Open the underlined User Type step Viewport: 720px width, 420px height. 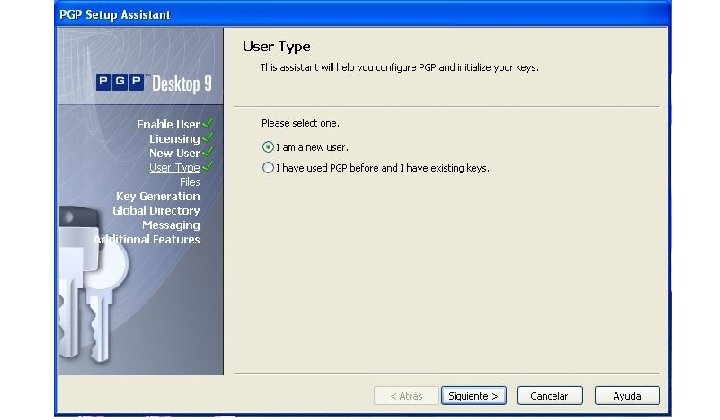pos(174,168)
